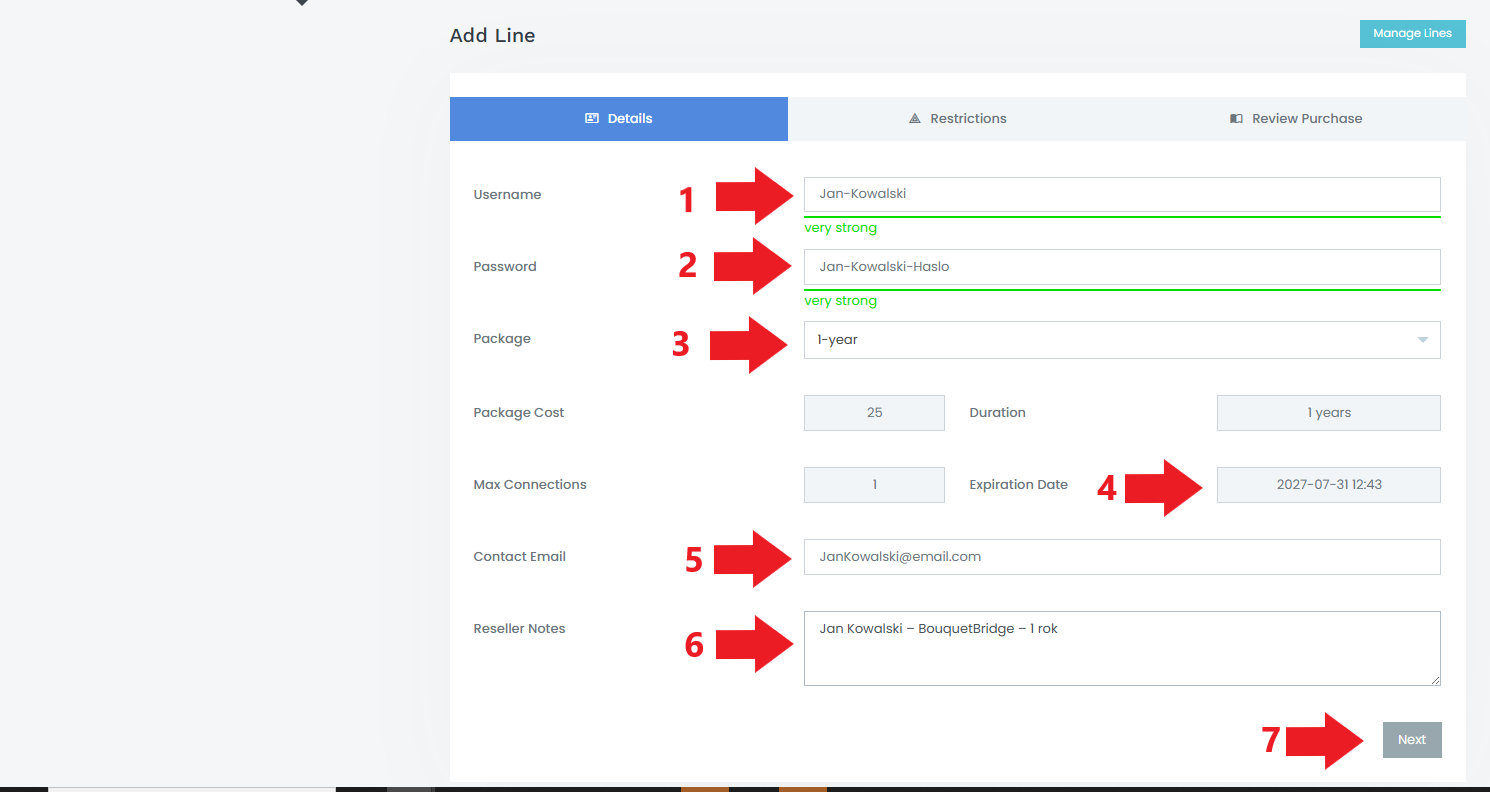
Task: Click the Add Line page heading
Action: (x=492, y=35)
